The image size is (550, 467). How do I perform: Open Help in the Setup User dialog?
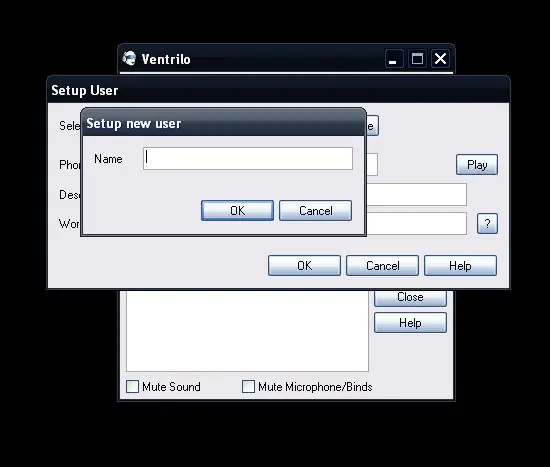pos(460,266)
